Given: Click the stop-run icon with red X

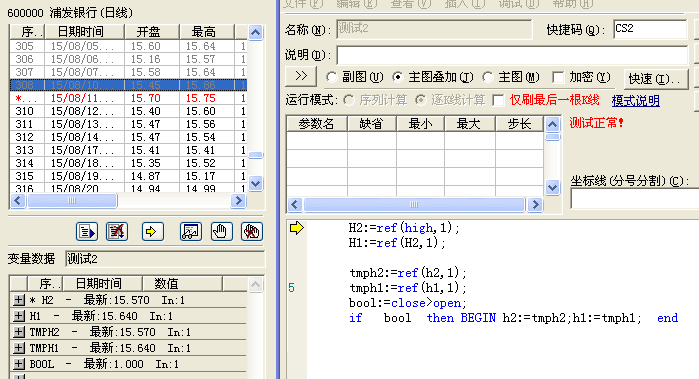Looking at the screenshot, I should click(117, 231).
